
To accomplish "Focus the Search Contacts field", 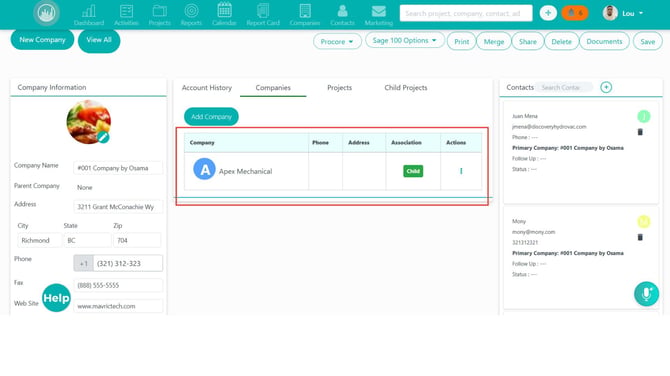I will point(564,87).
